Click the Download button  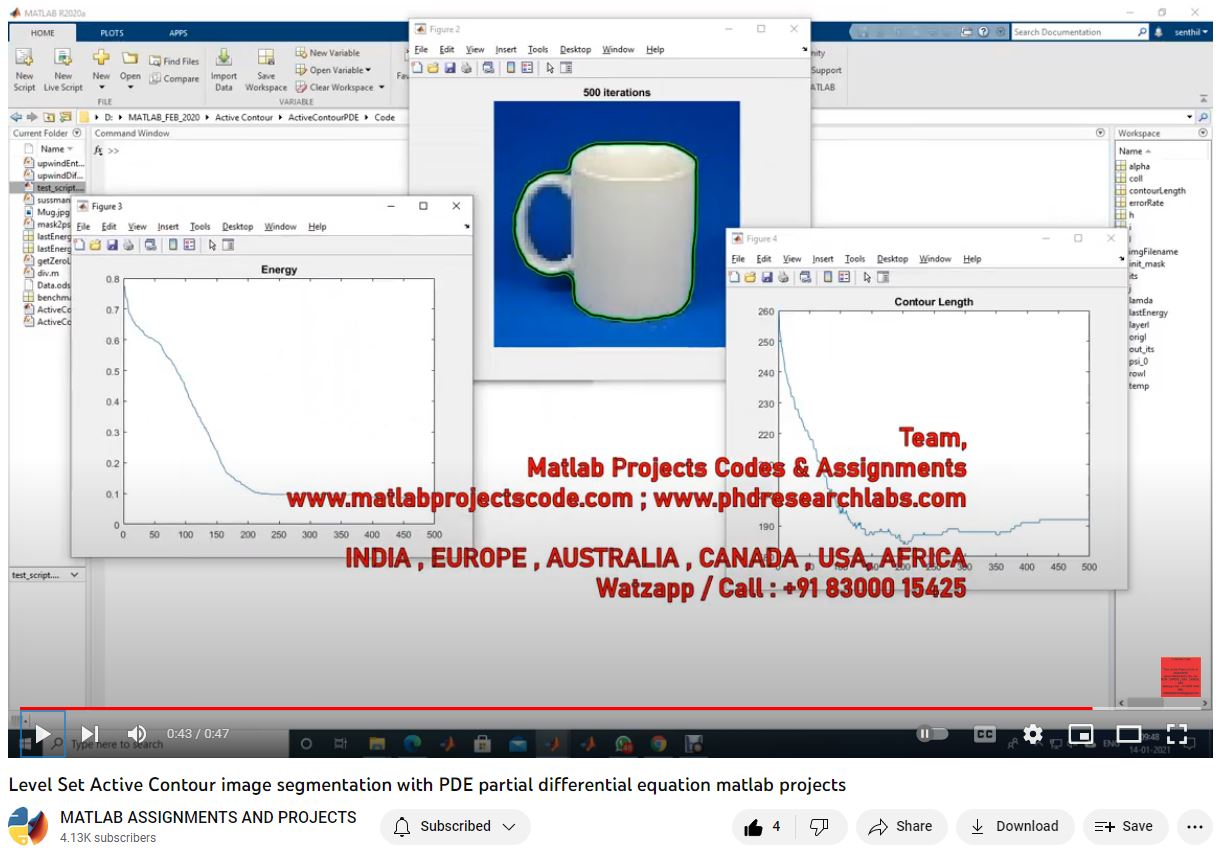[1015, 827]
